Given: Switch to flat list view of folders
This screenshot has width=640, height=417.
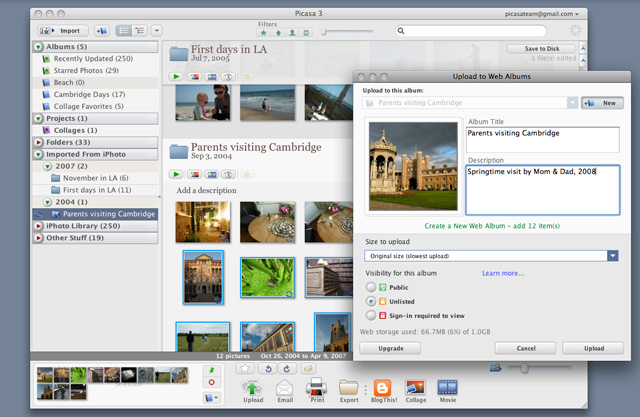Looking at the screenshot, I should pyautogui.click(x=123, y=31).
